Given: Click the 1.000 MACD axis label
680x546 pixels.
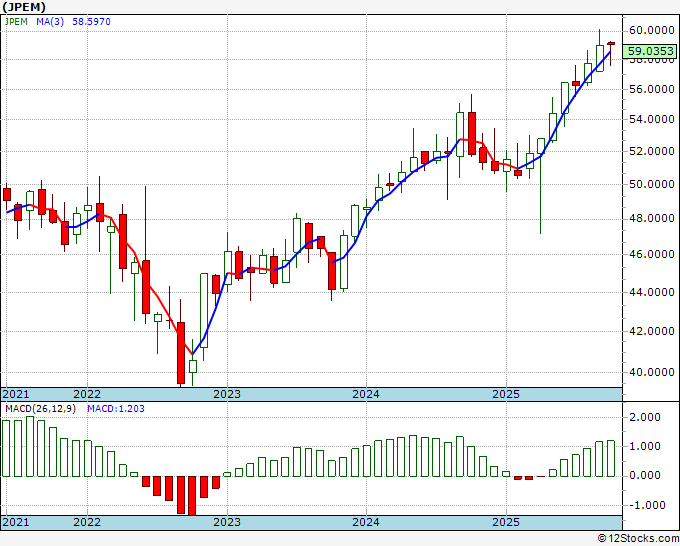Looking at the screenshot, I should point(647,446).
